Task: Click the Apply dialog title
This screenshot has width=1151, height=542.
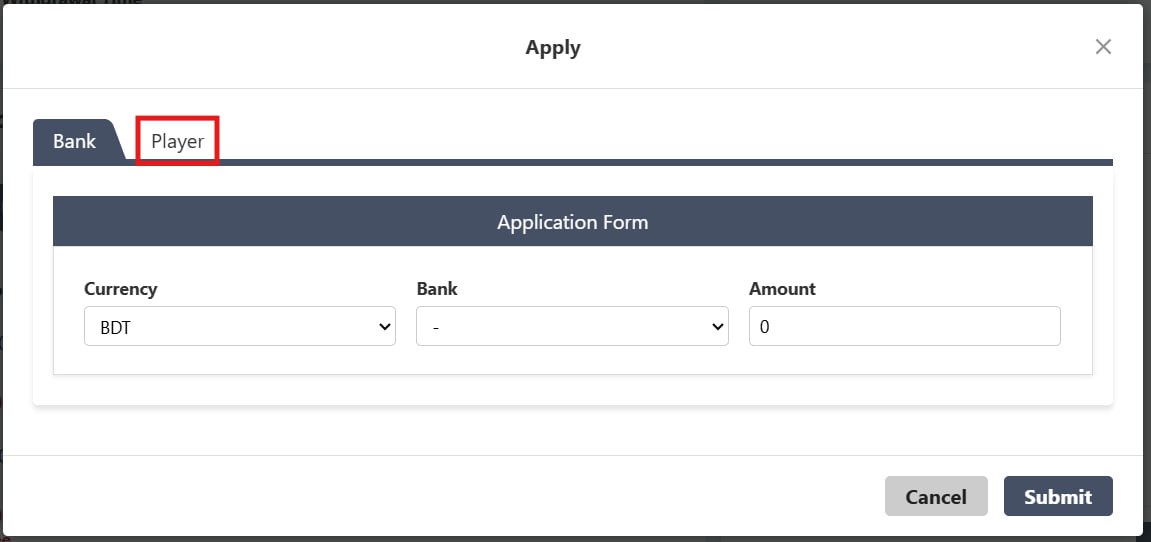Action: coord(553,47)
